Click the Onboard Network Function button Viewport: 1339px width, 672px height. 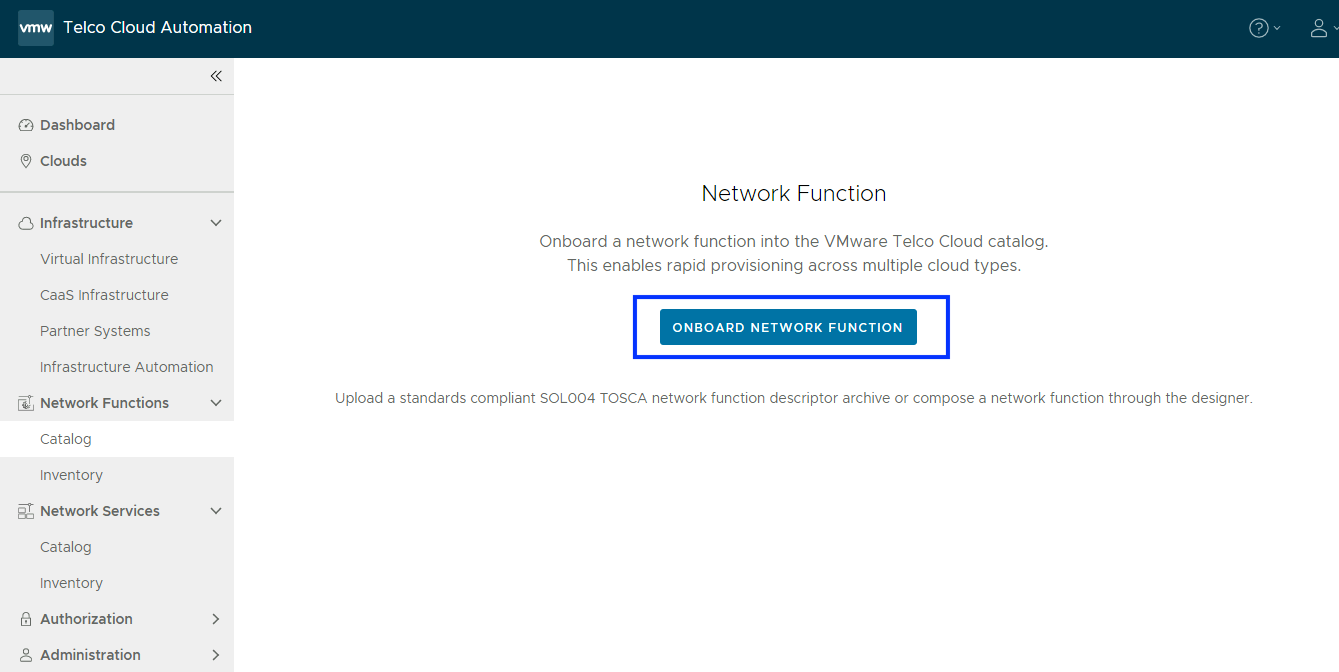788,327
